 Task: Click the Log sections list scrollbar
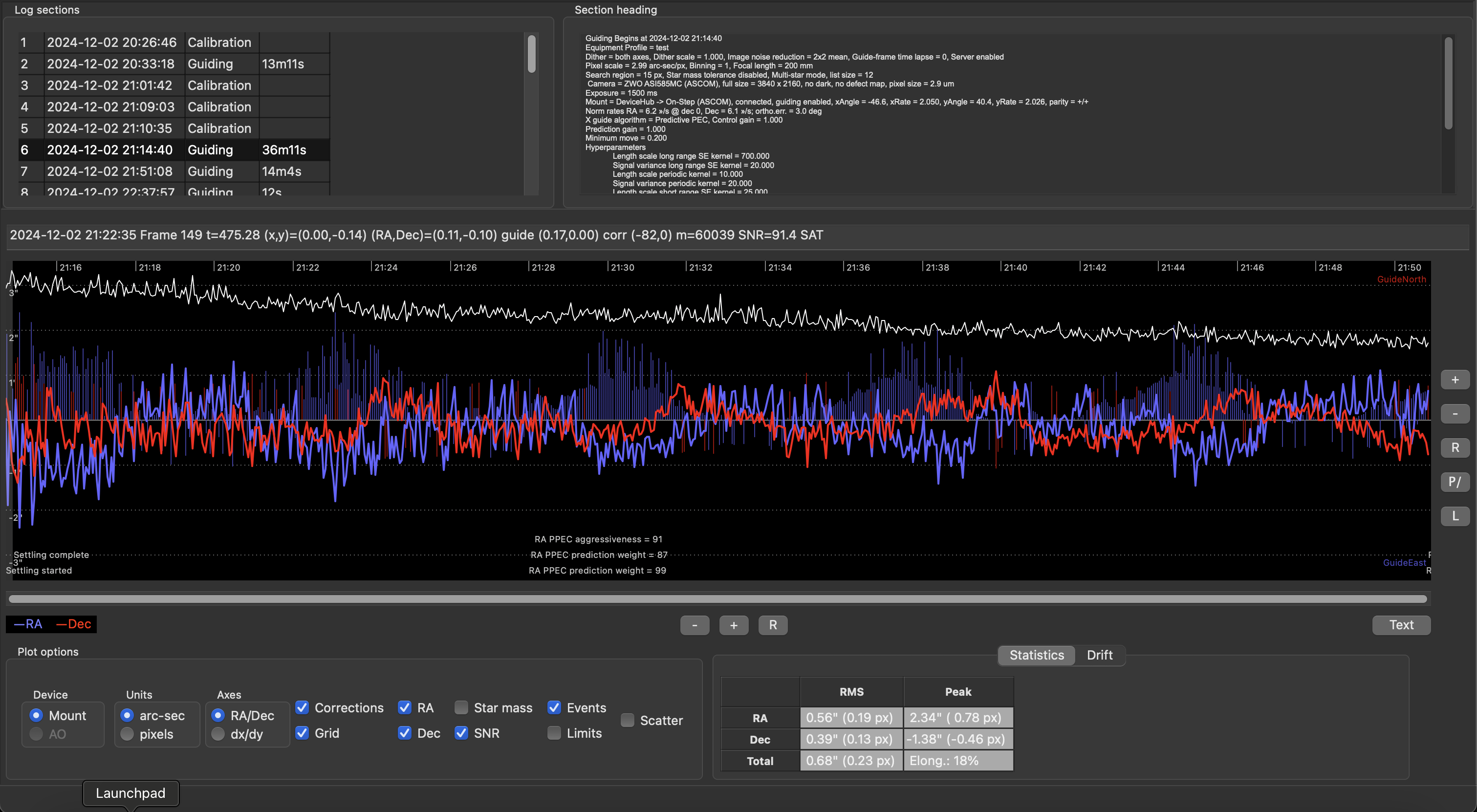(531, 54)
